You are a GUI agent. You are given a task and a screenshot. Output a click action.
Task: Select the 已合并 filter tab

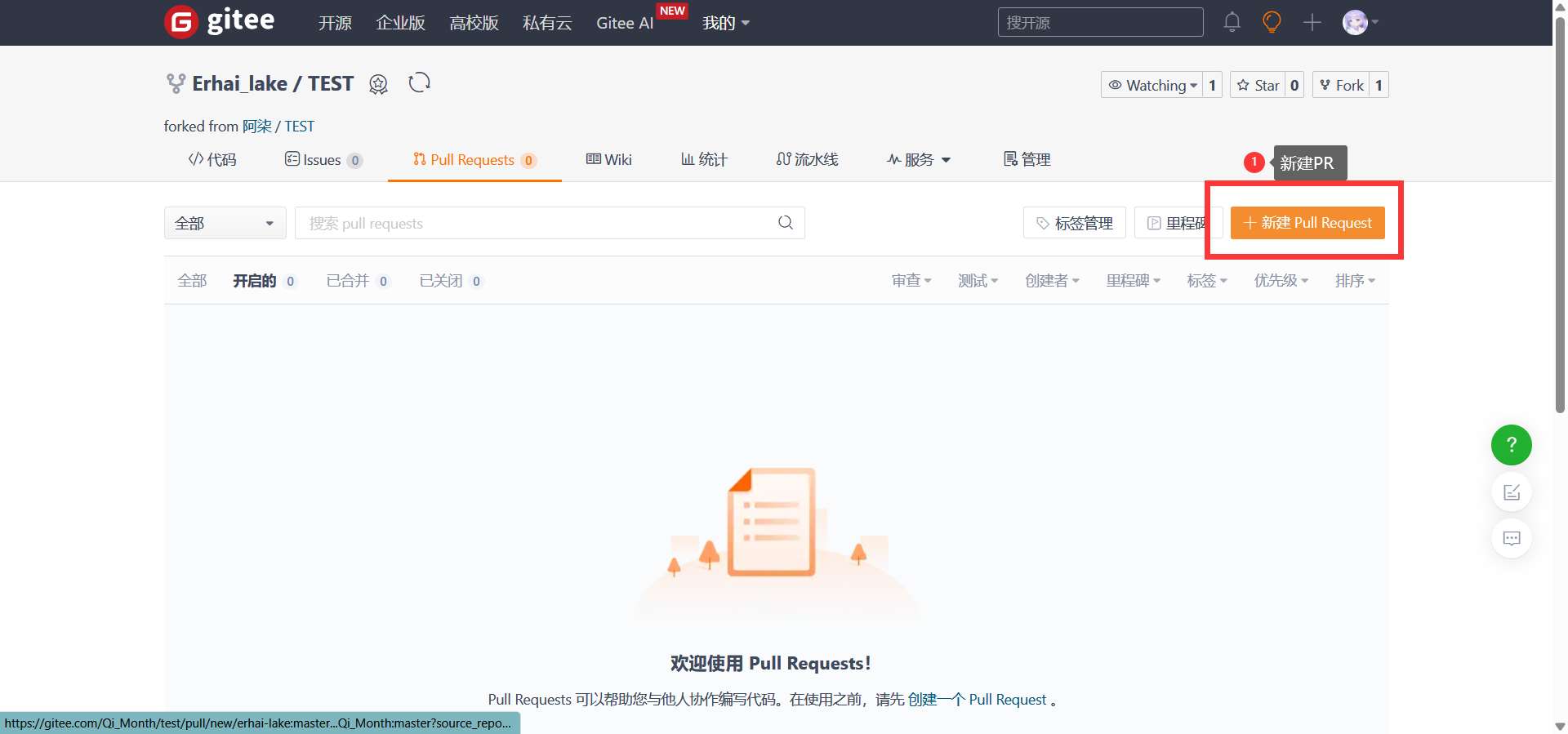coord(349,281)
